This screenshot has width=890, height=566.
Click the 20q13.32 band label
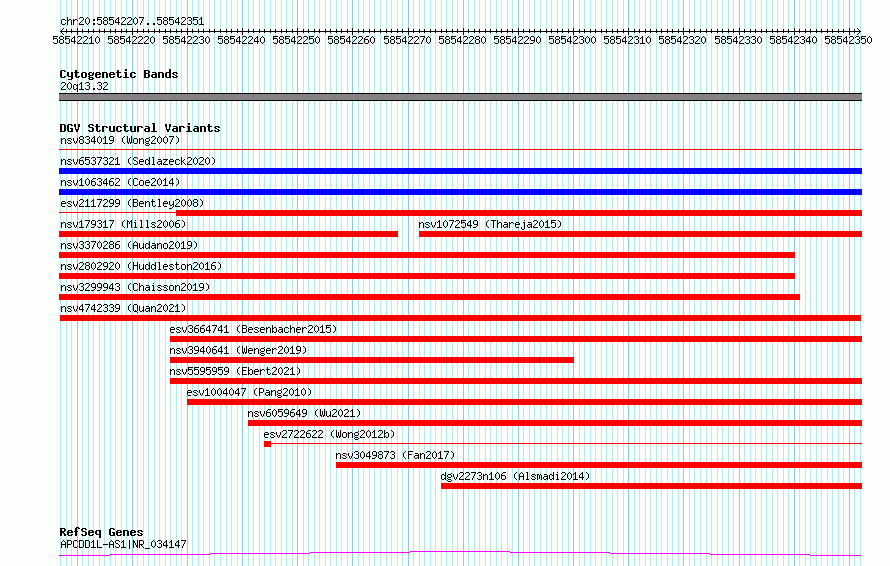(84, 86)
